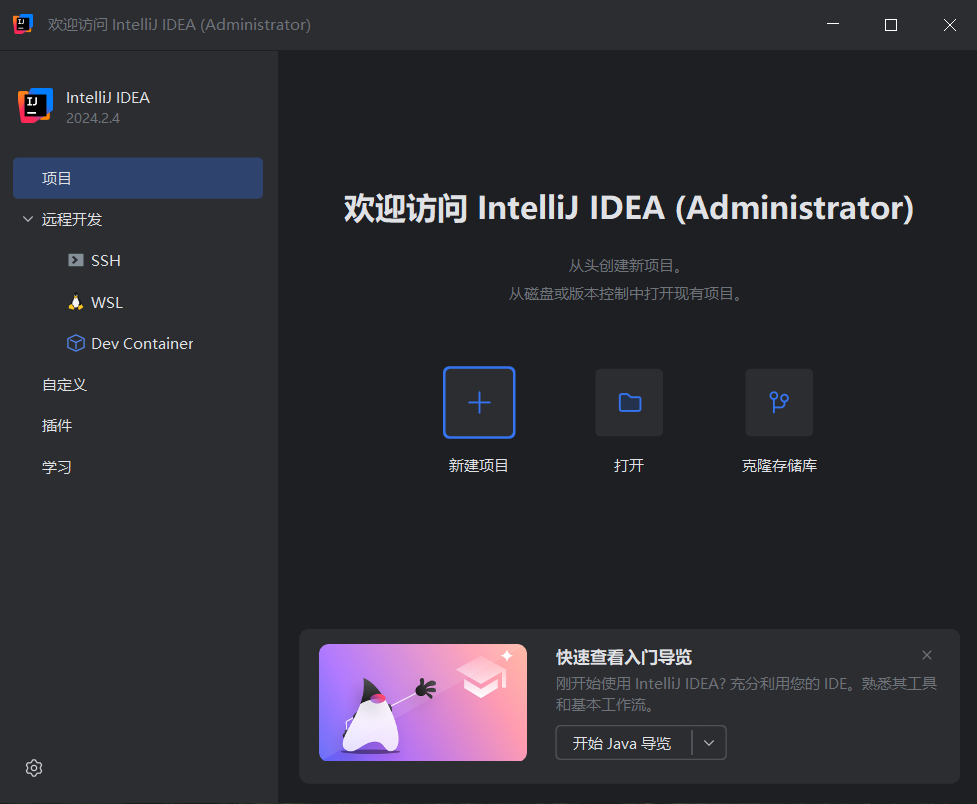
Task: Click the Dev Container cube icon
Action: click(x=75, y=343)
